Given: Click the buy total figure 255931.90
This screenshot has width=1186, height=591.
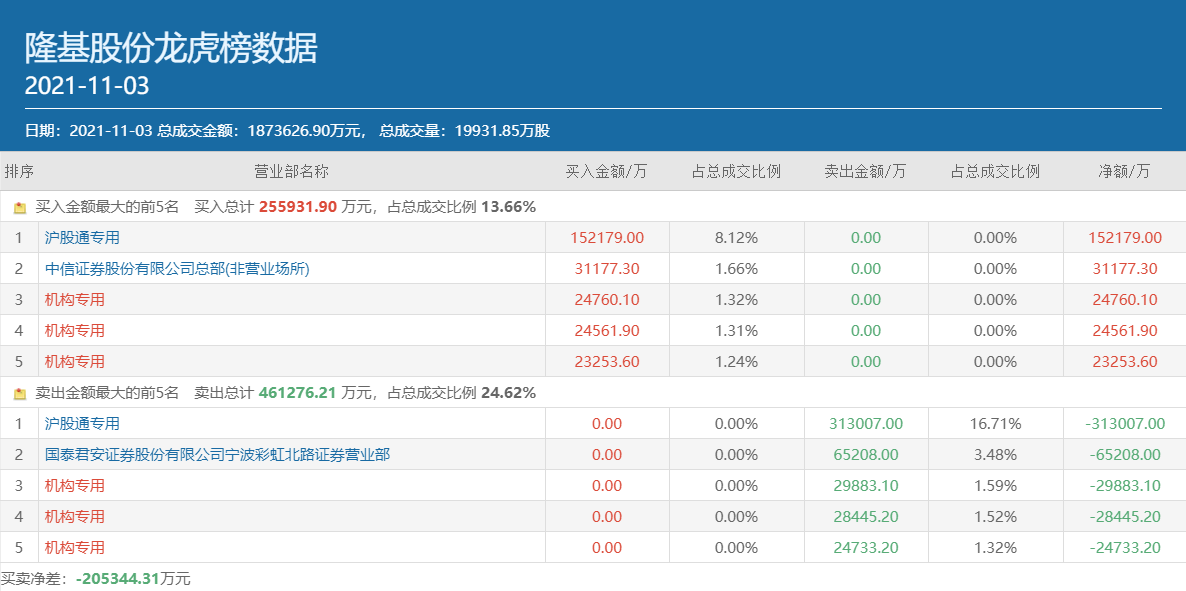Looking at the screenshot, I should [x=298, y=207].
